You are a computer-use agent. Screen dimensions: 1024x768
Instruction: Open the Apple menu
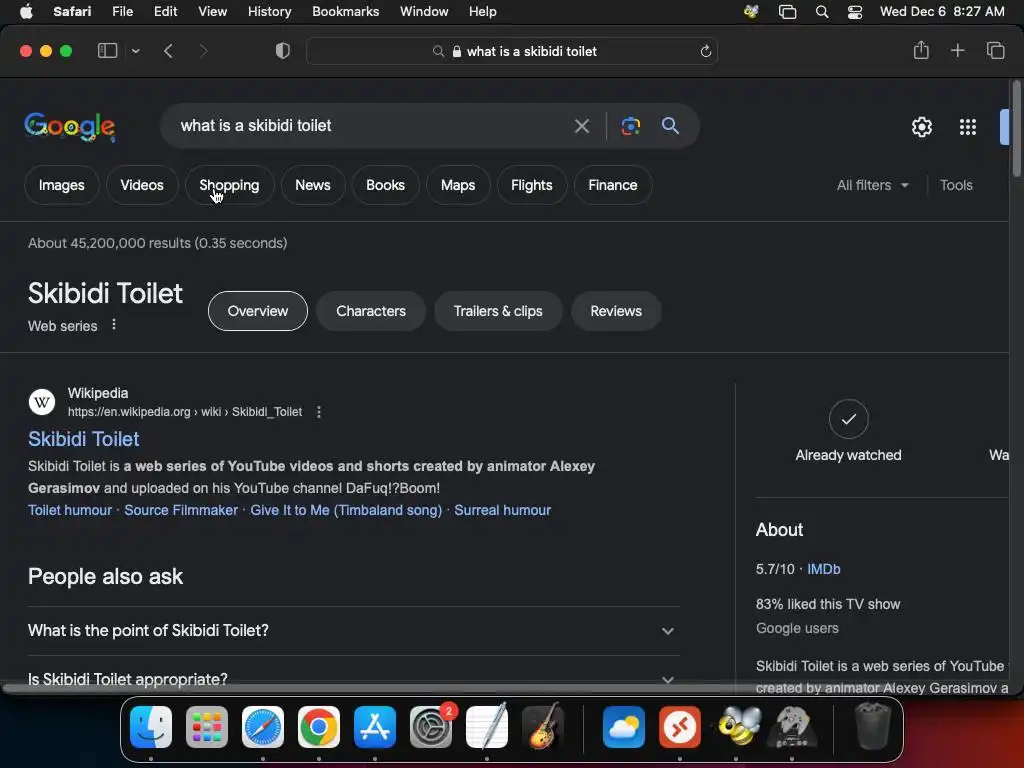tap(26, 12)
